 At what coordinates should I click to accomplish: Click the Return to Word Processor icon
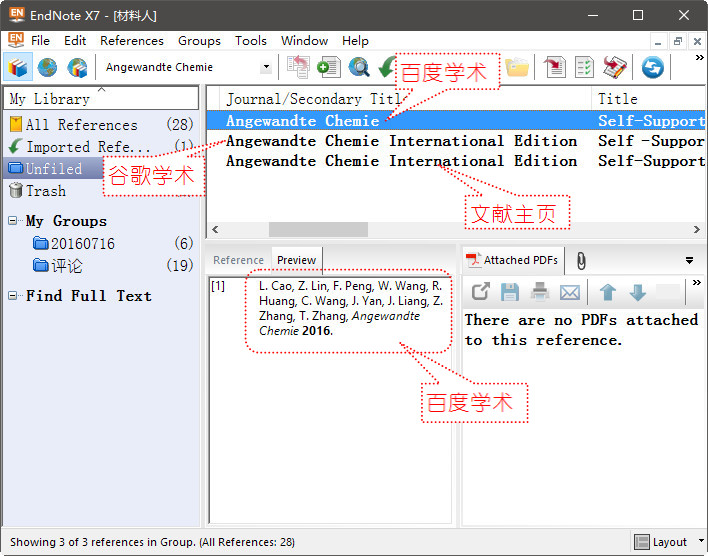(x=615, y=67)
